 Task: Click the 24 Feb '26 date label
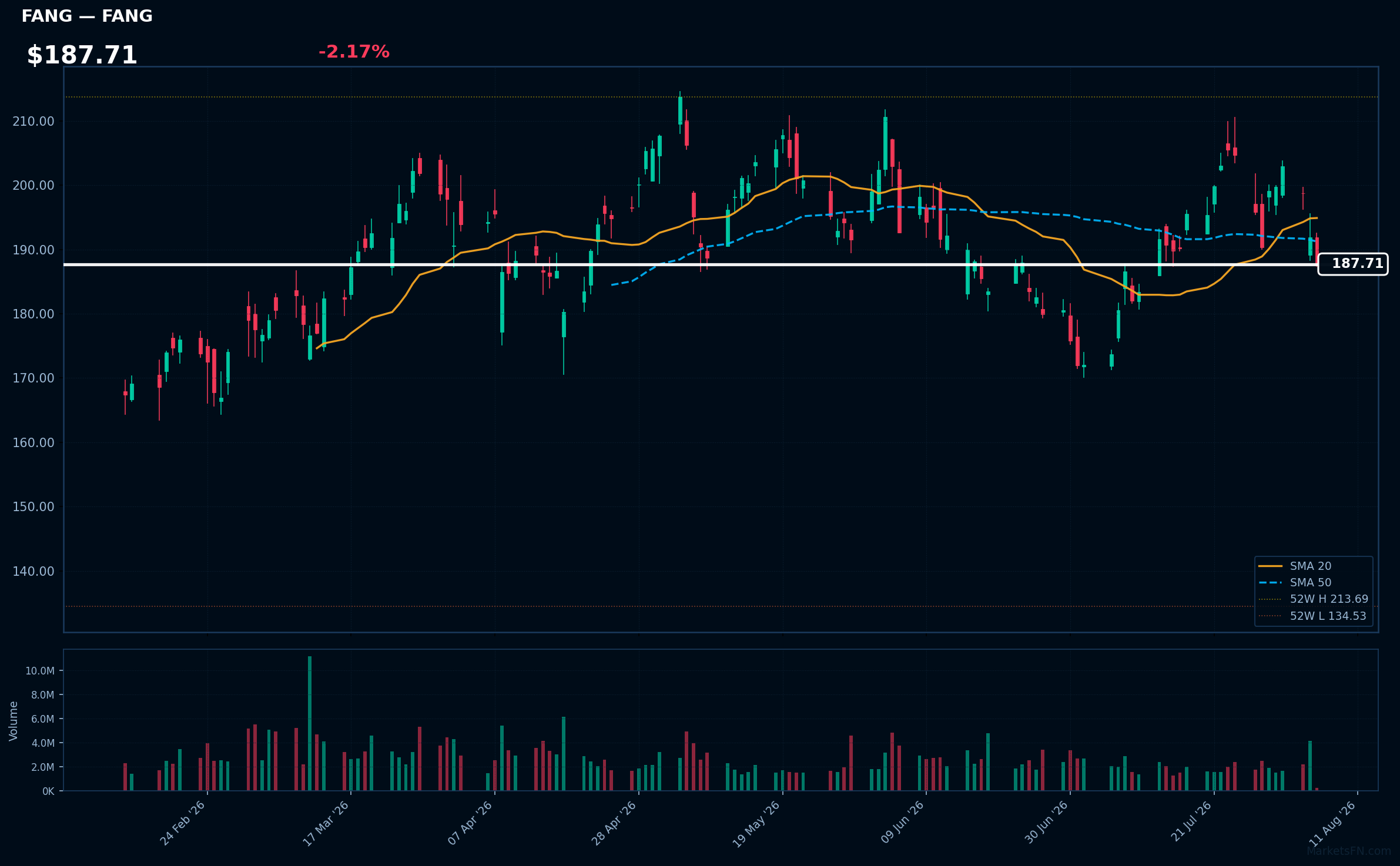coord(182,823)
